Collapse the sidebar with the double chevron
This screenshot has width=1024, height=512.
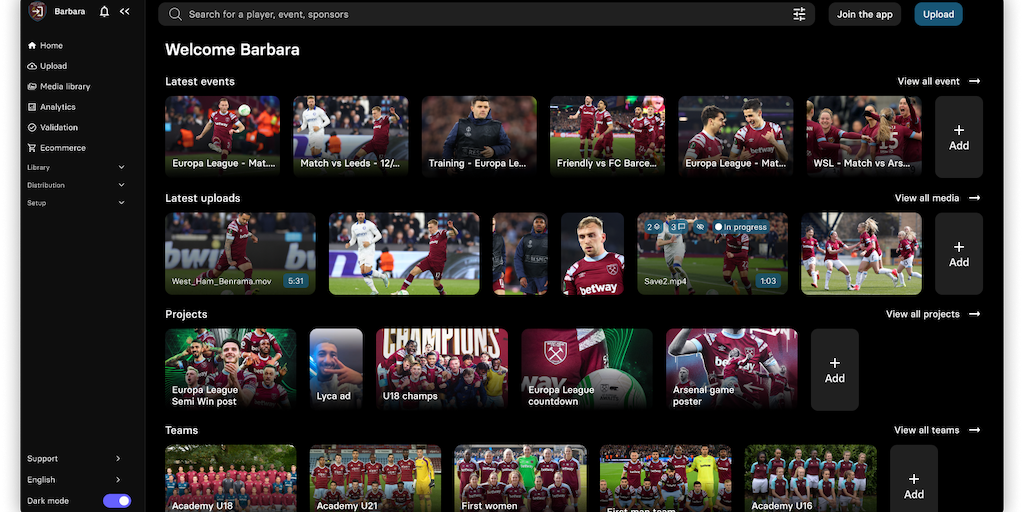tap(125, 12)
